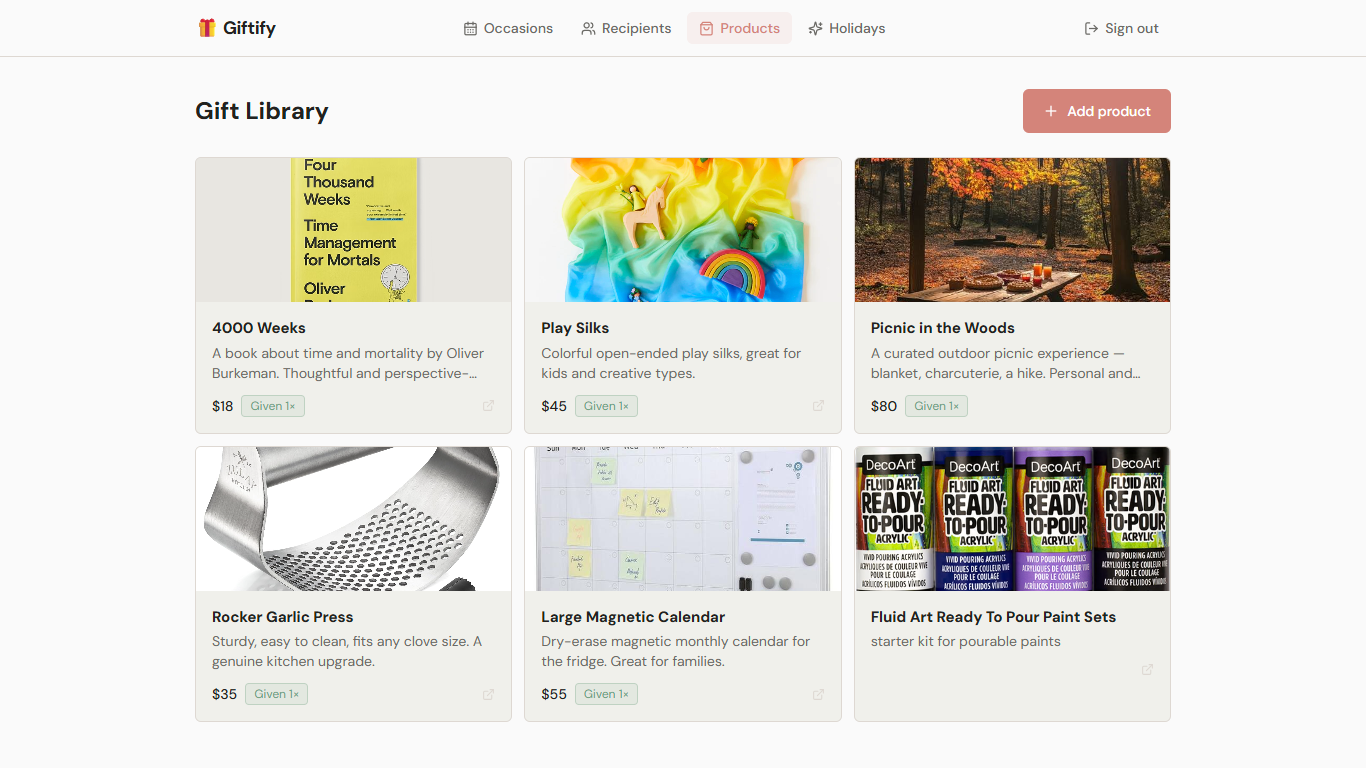The width and height of the screenshot is (1366, 768).
Task: Click the Giftify brand name
Action: (x=249, y=28)
